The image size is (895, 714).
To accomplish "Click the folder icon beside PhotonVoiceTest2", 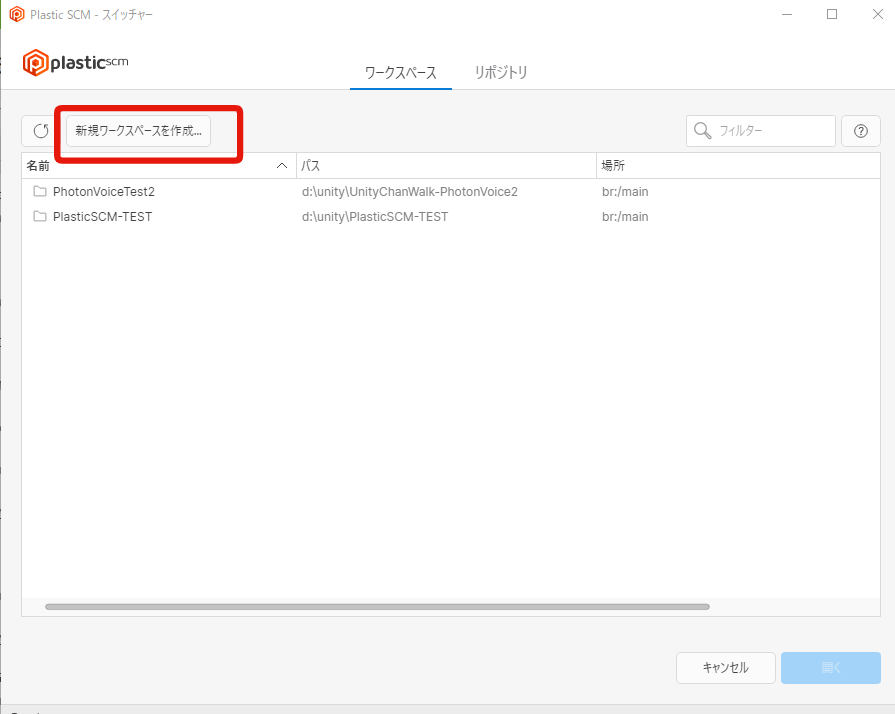I will click(x=38, y=190).
